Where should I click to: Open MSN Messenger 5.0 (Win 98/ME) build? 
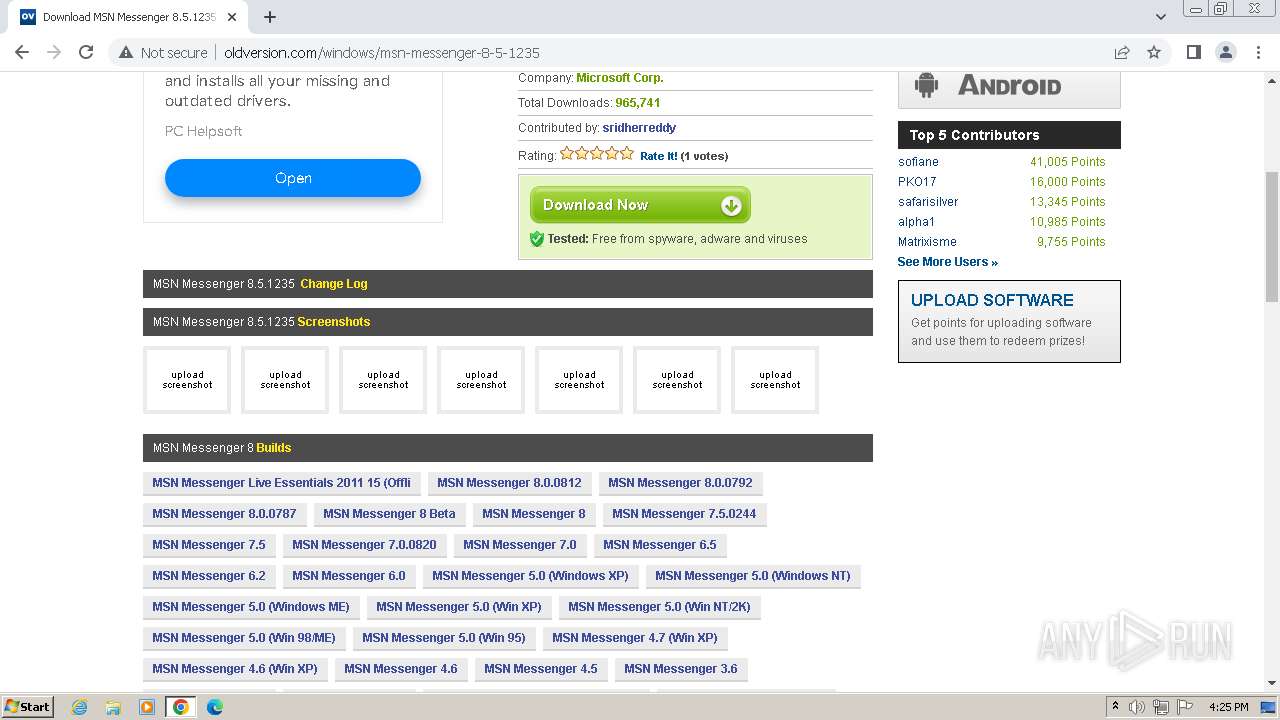pyautogui.click(x=244, y=638)
